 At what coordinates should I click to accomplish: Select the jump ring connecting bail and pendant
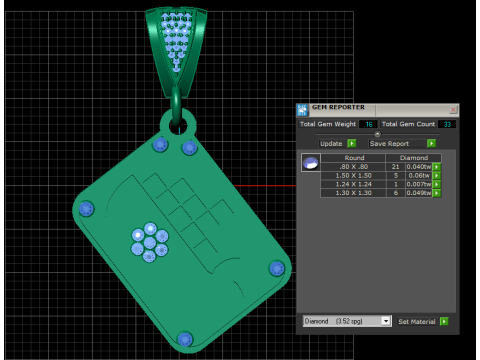pos(176,106)
